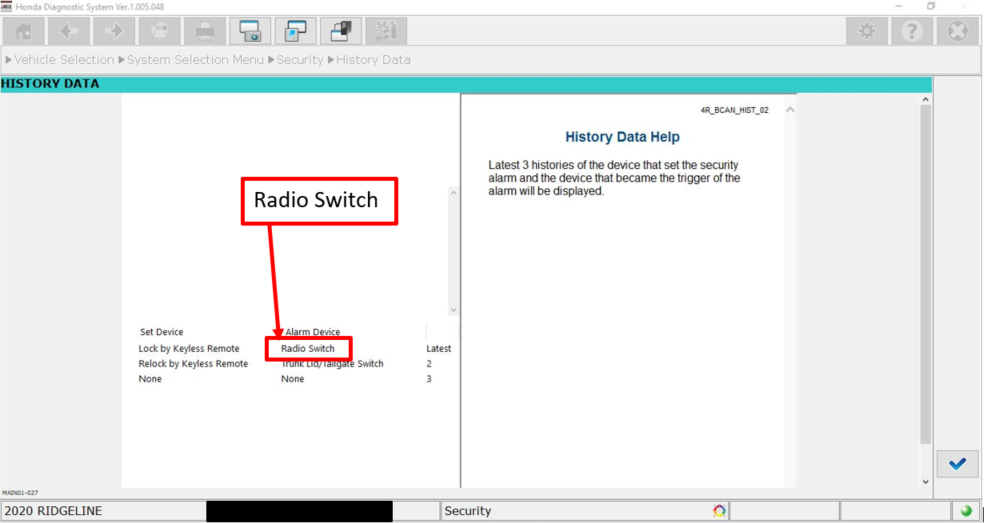Screen dimensions: 984x523
Task: Click the Print toolbar icon
Action: (x=204, y=31)
